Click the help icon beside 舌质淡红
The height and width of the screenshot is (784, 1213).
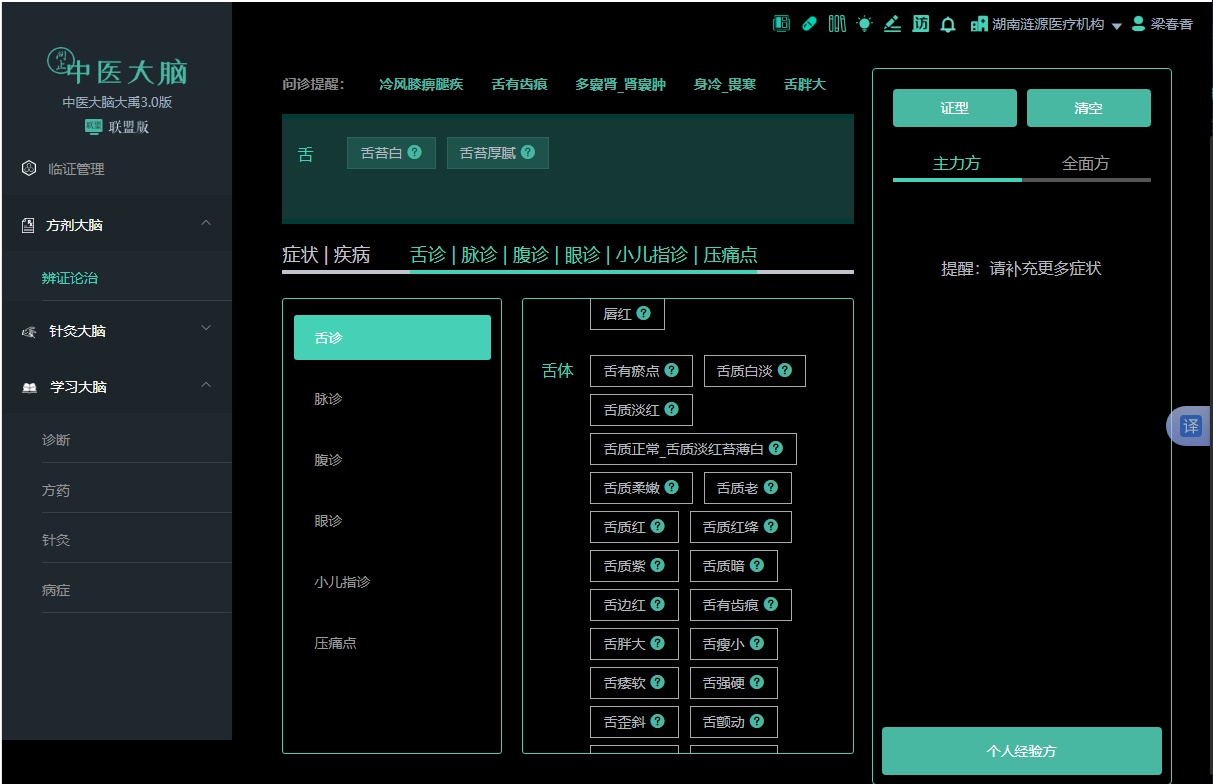[x=671, y=409]
